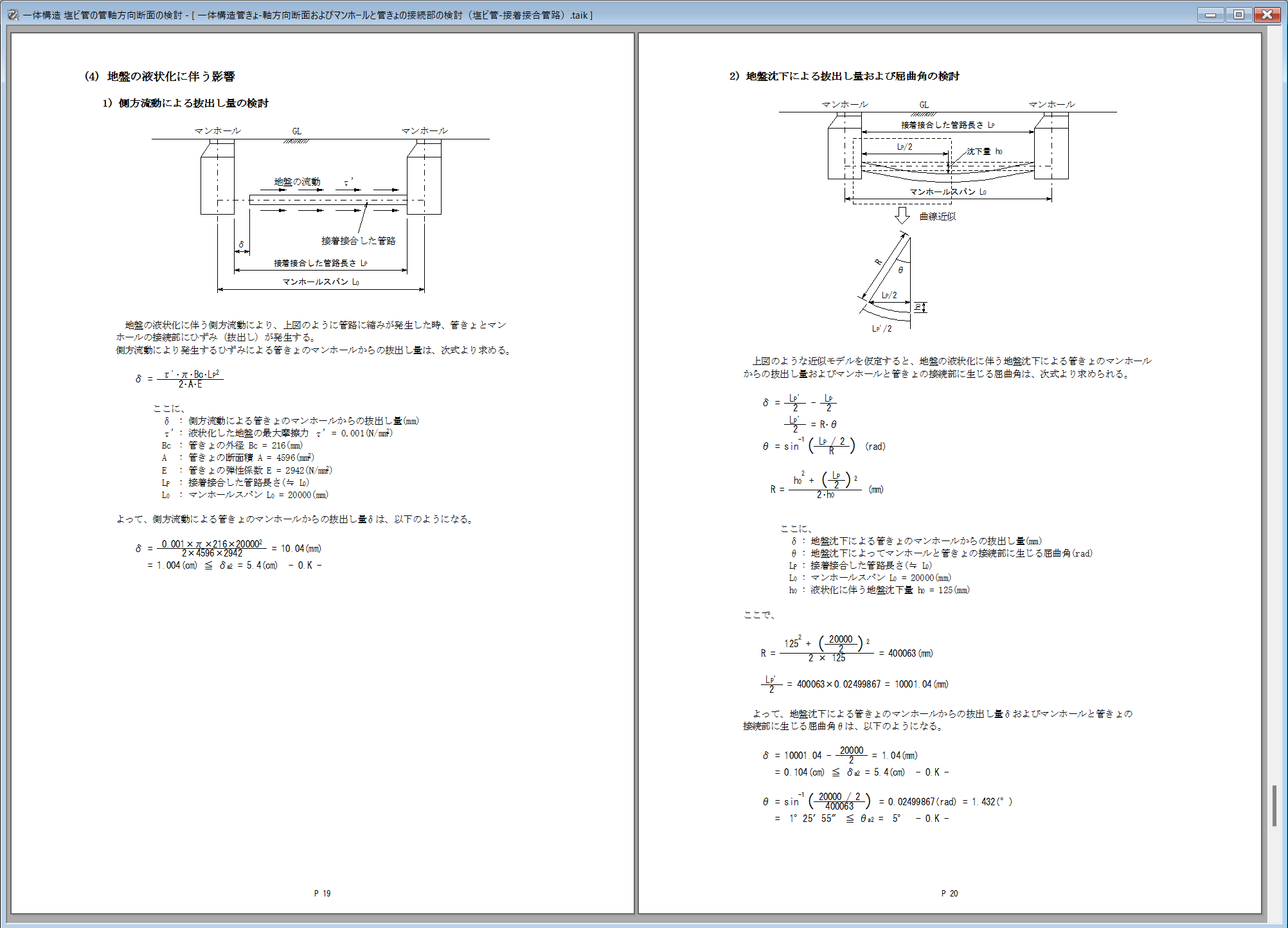Image resolution: width=1288 pixels, height=928 pixels.
Task: Click the result 10.04(mm) on page 19
Action: click(301, 549)
